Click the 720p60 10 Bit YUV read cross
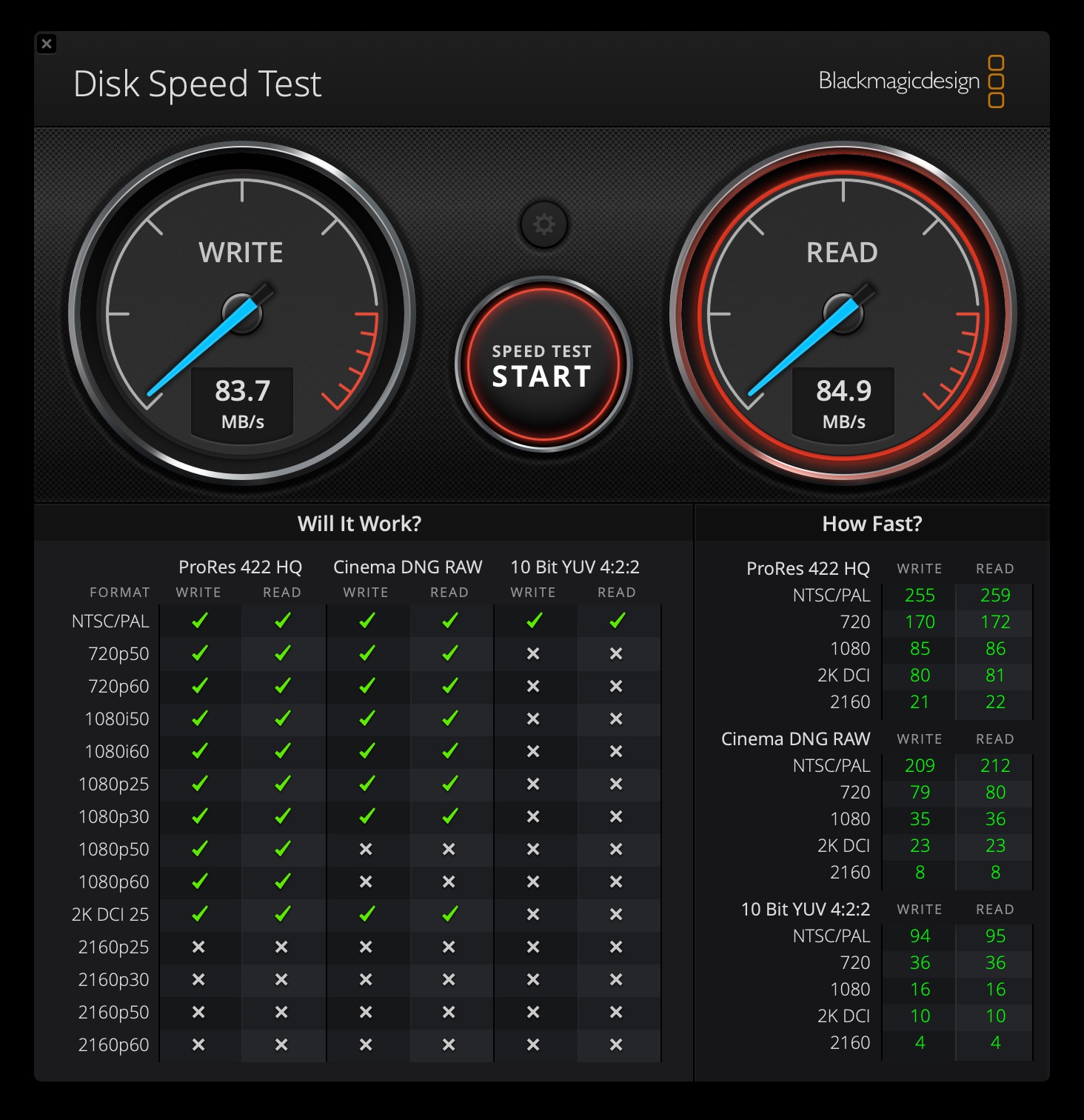The height and width of the screenshot is (1120, 1084). coord(616,686)
